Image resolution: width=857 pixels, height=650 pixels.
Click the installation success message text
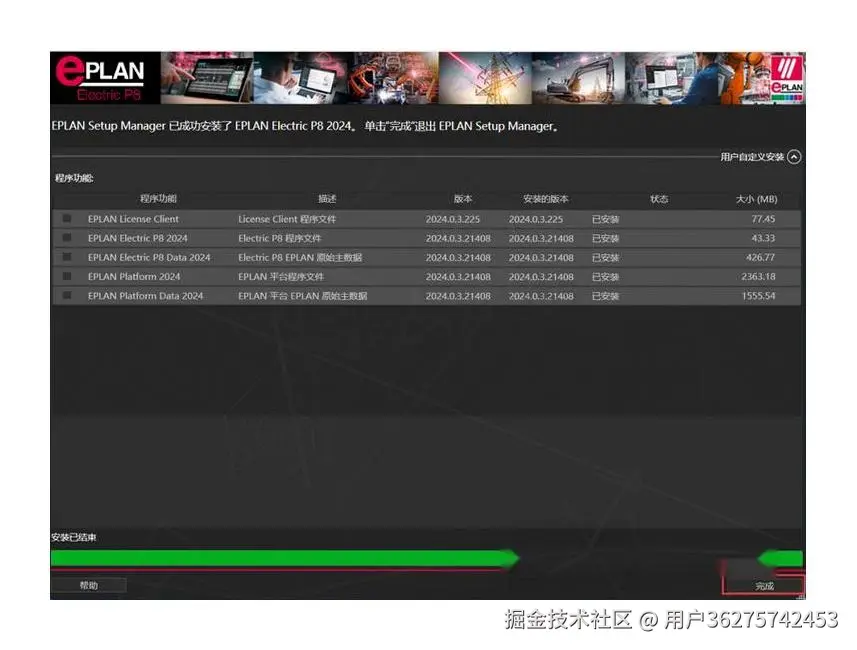[x=305, y=126]
